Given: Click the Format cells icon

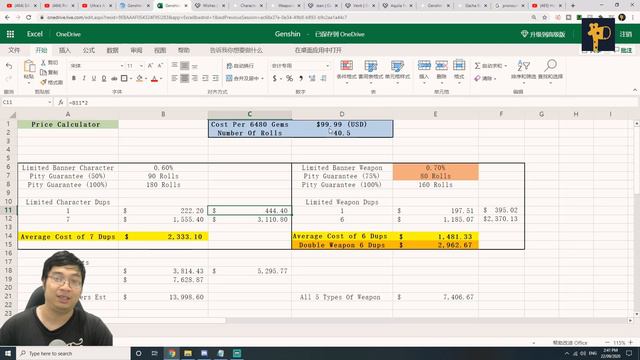Looking at the screenshot, I should 459,65.
